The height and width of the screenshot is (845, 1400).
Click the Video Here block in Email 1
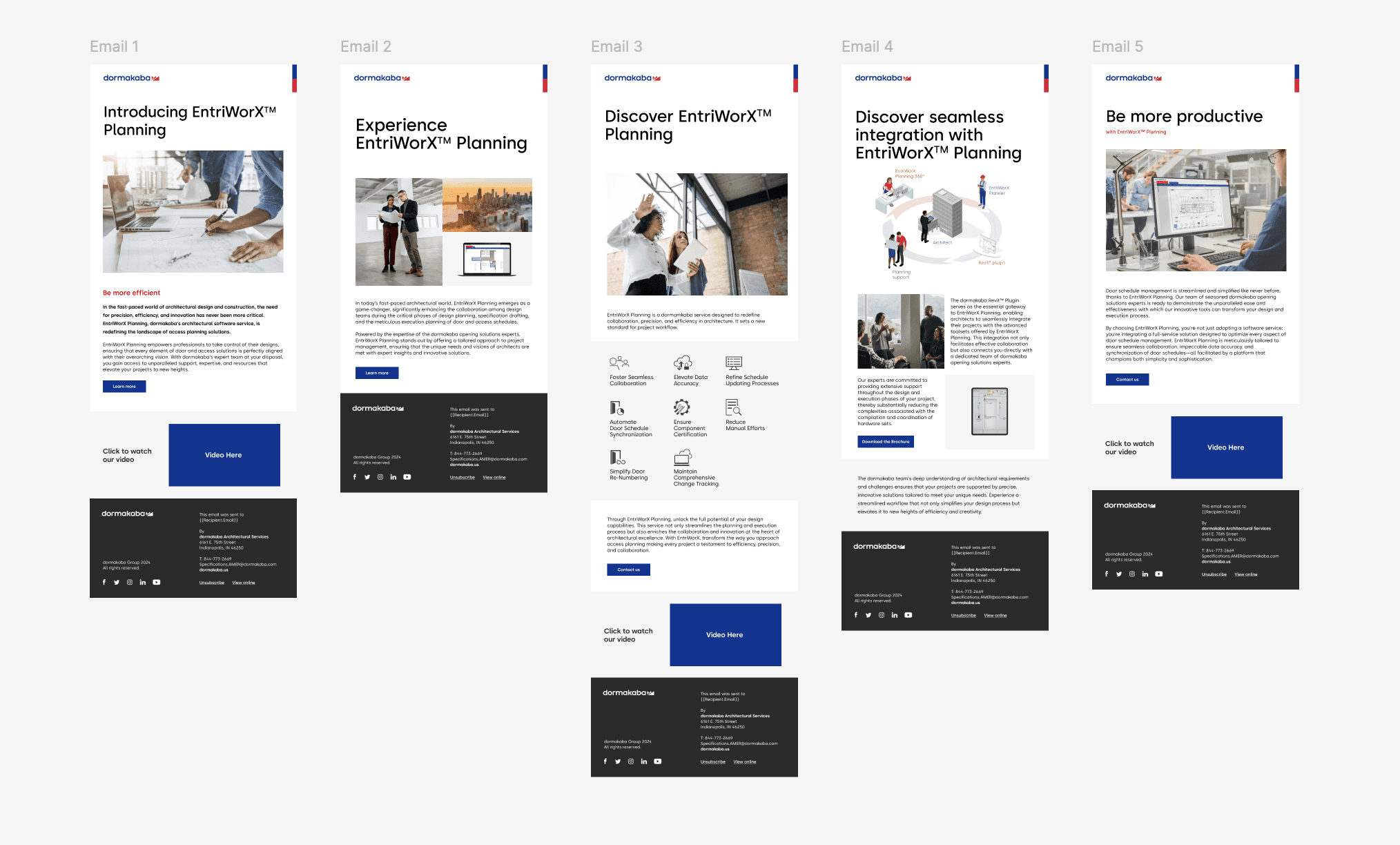coord(224,455)
